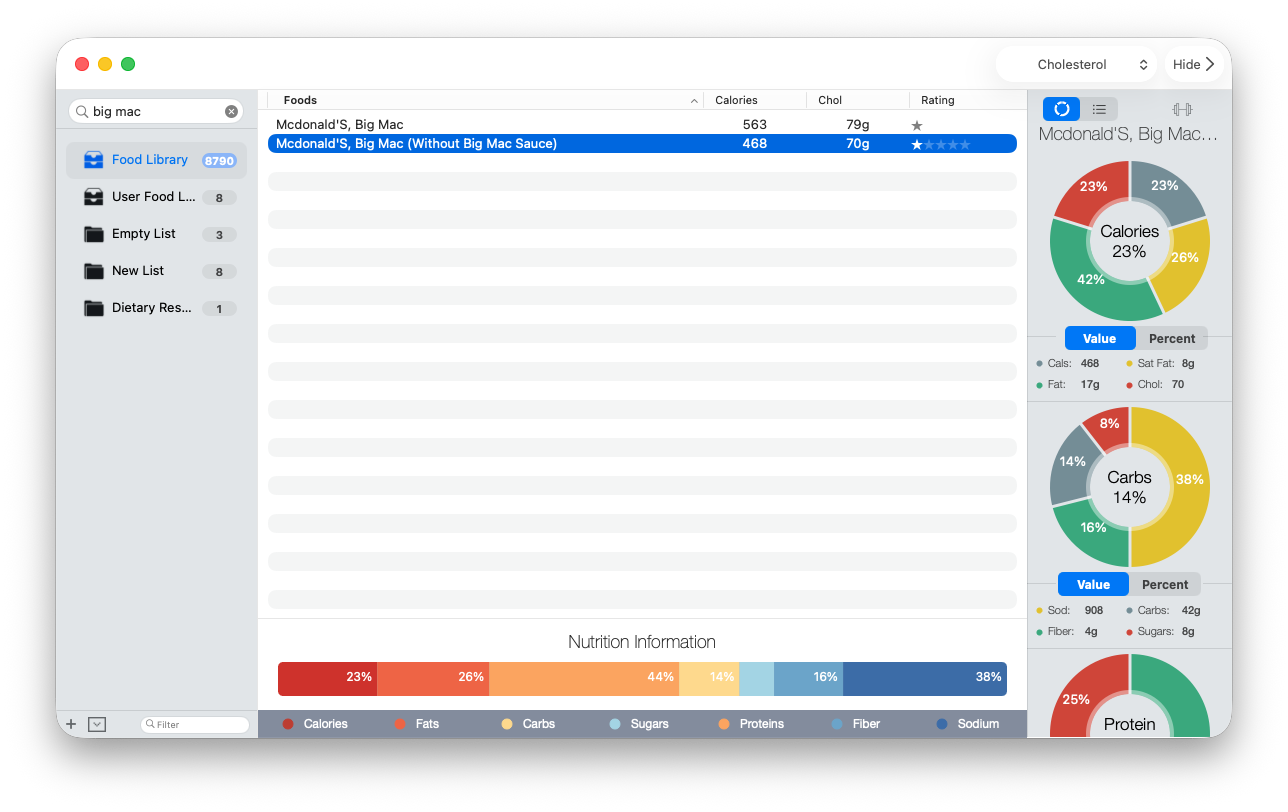The height and width of the screenshot is (812, 1288).
Task: Sort by the Foods column header
Action: click(485, 100)
